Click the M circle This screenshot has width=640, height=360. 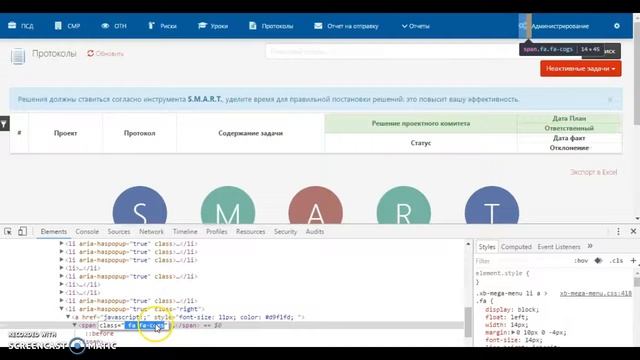pyautogui.click(x=228, y=205)
